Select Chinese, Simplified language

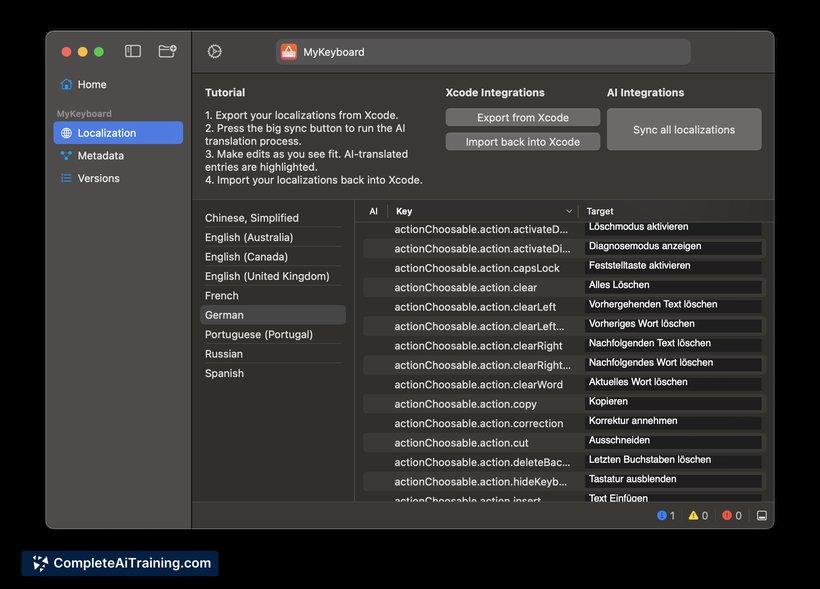(252, 218)
